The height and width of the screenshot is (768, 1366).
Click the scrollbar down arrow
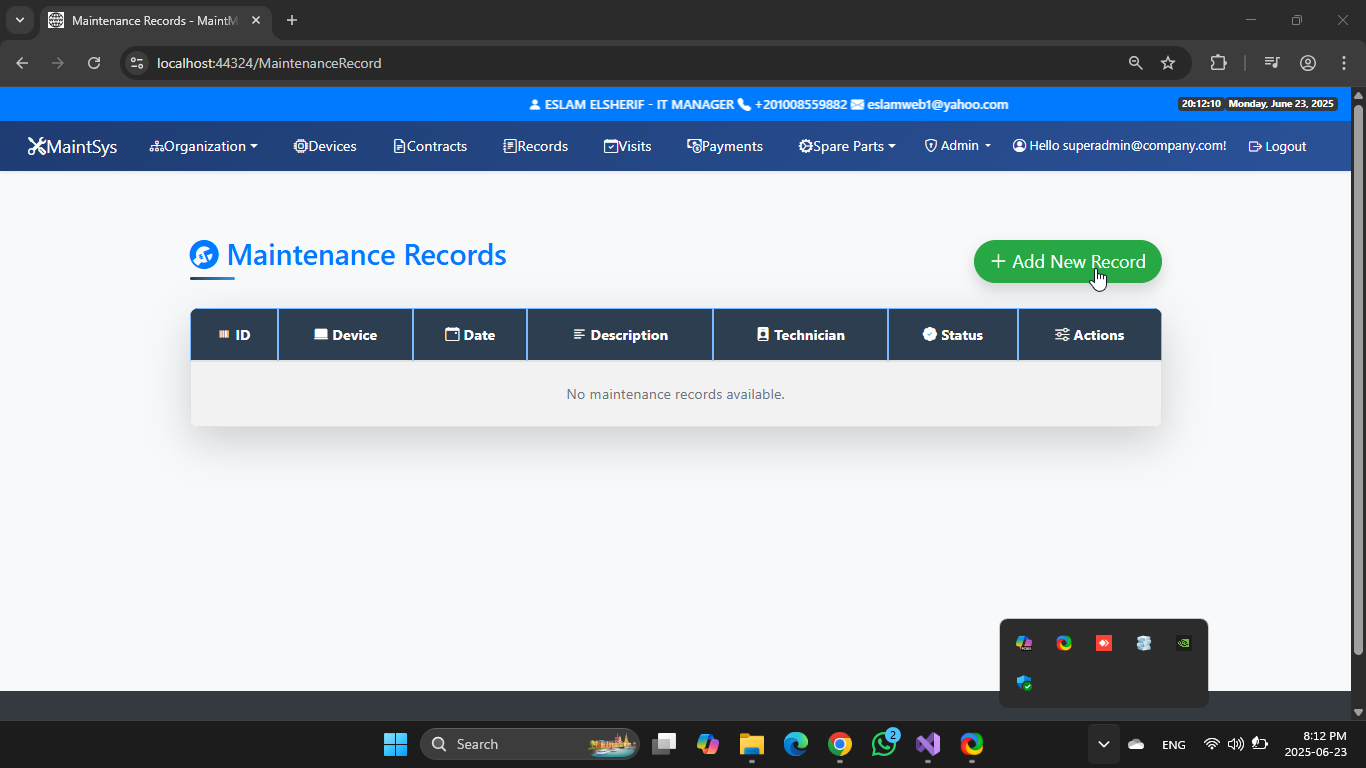1358,712
